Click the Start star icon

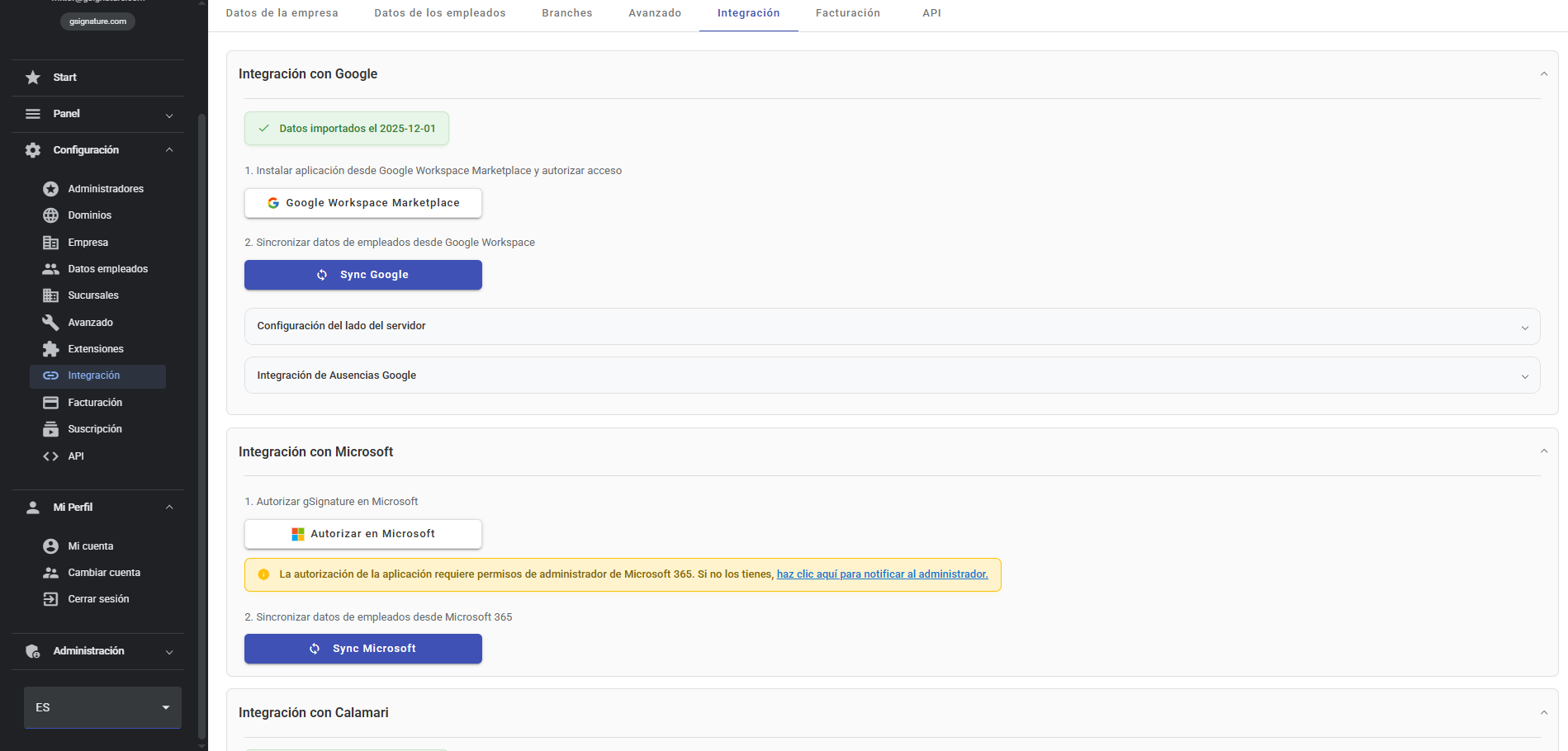coord(33,78)
